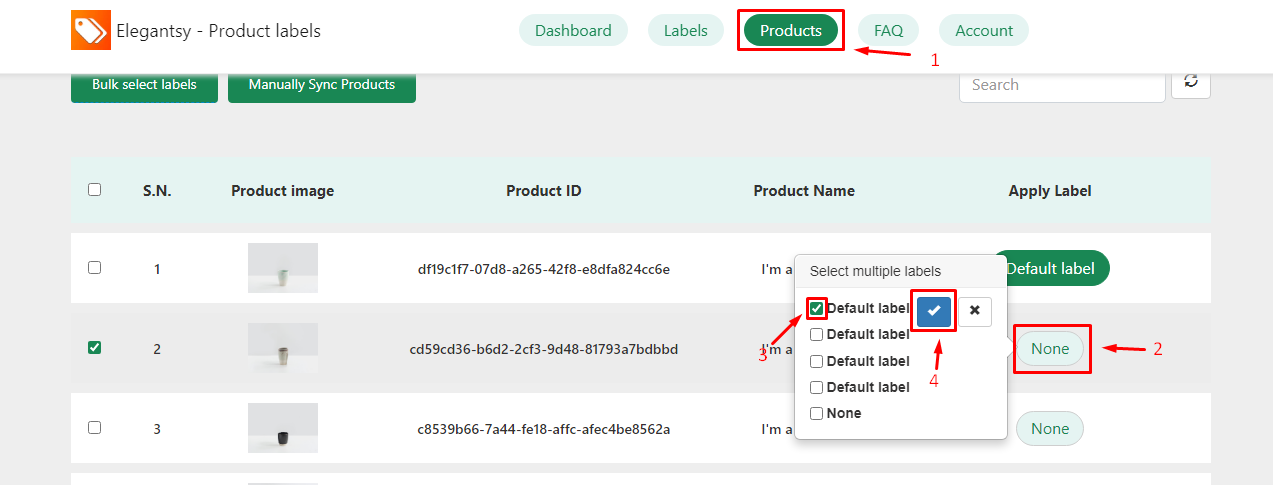Screen dimensions: 1273x485
Task: Click the S.N. column header
Action: (x=157, y=190)
